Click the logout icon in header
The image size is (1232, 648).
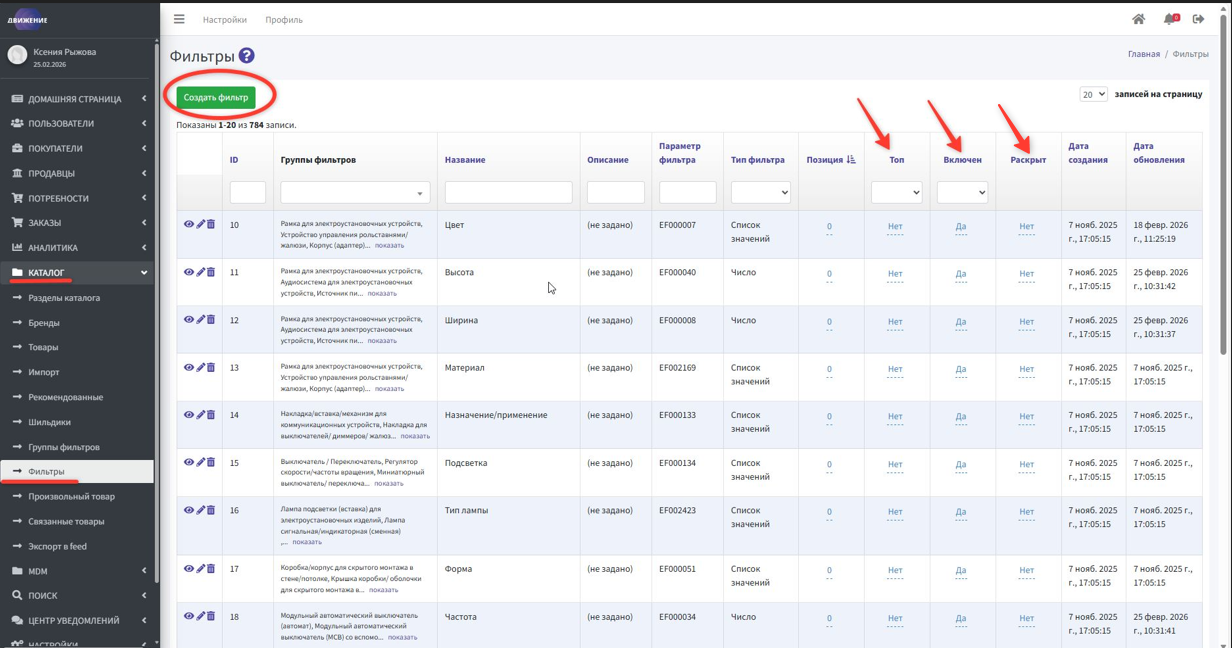click(1198, 19)
